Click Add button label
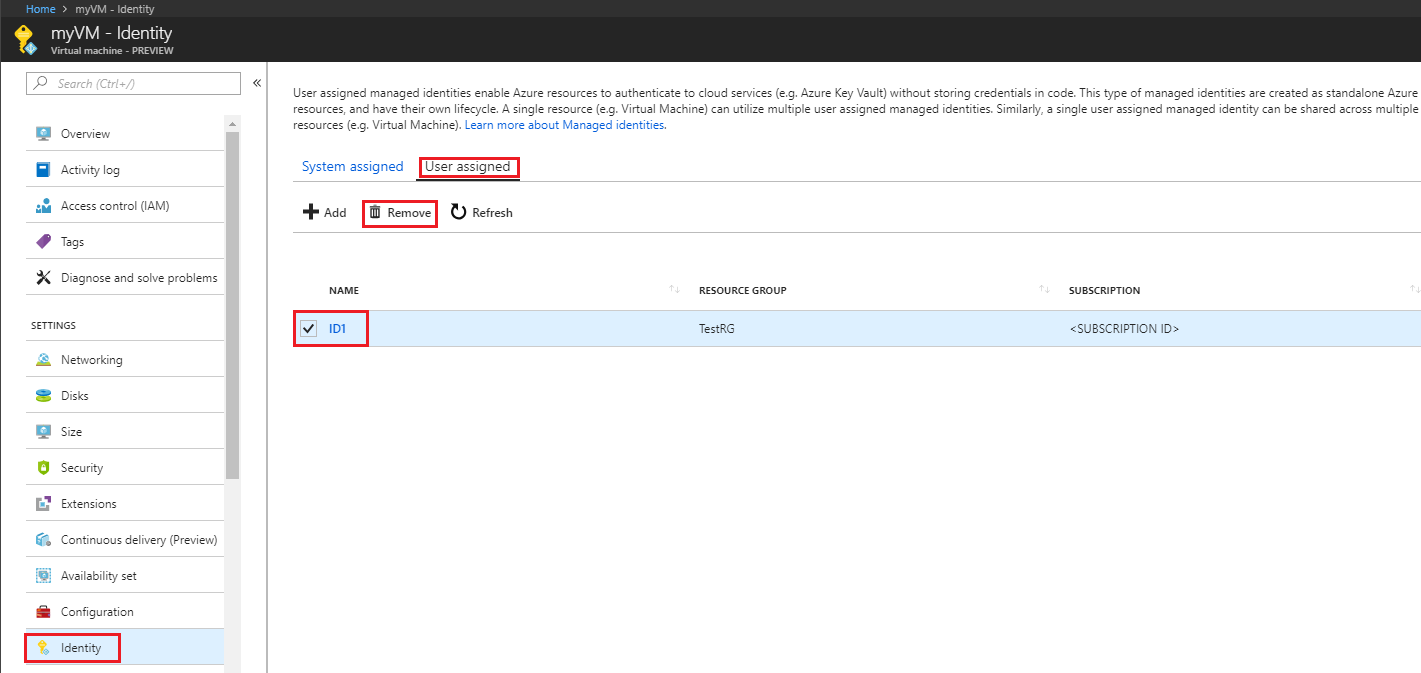 point(335,213)
